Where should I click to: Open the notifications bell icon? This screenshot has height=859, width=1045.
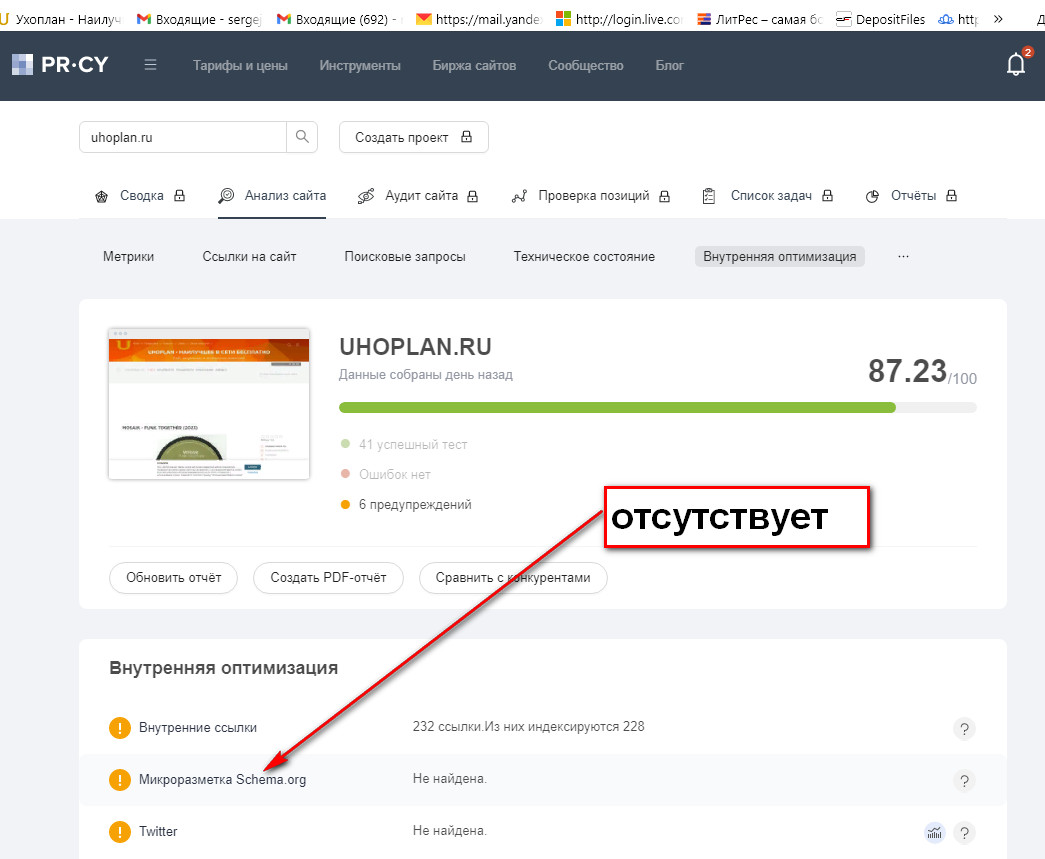point(1016,65)
